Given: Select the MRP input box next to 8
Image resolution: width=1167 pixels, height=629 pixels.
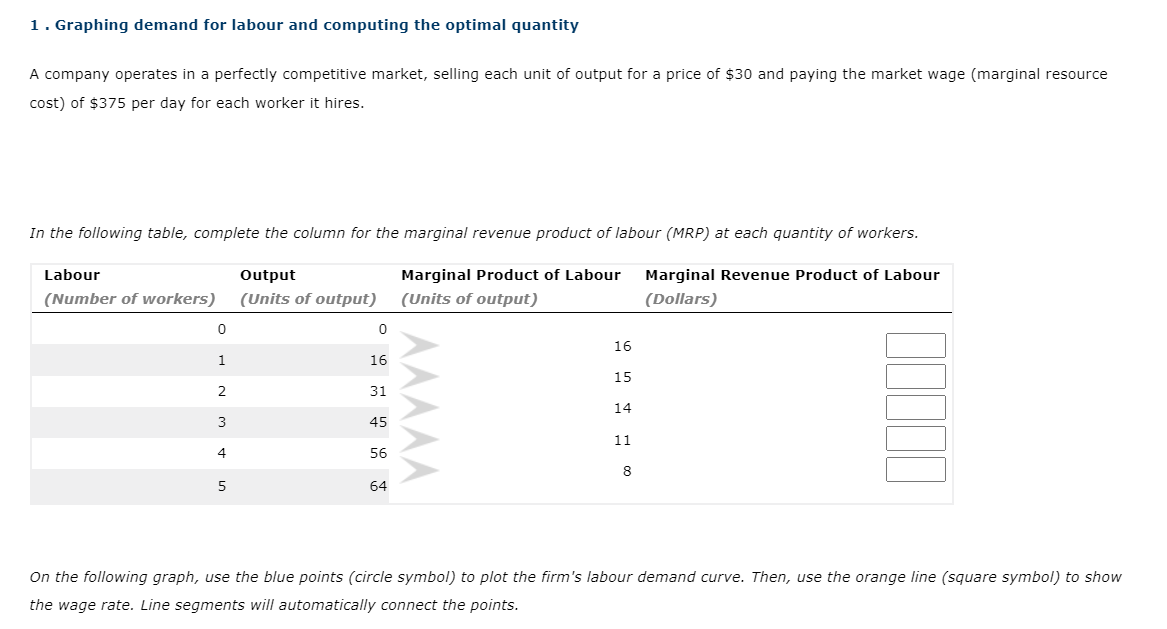Looking at the screenshot, I should coord(914,469).
